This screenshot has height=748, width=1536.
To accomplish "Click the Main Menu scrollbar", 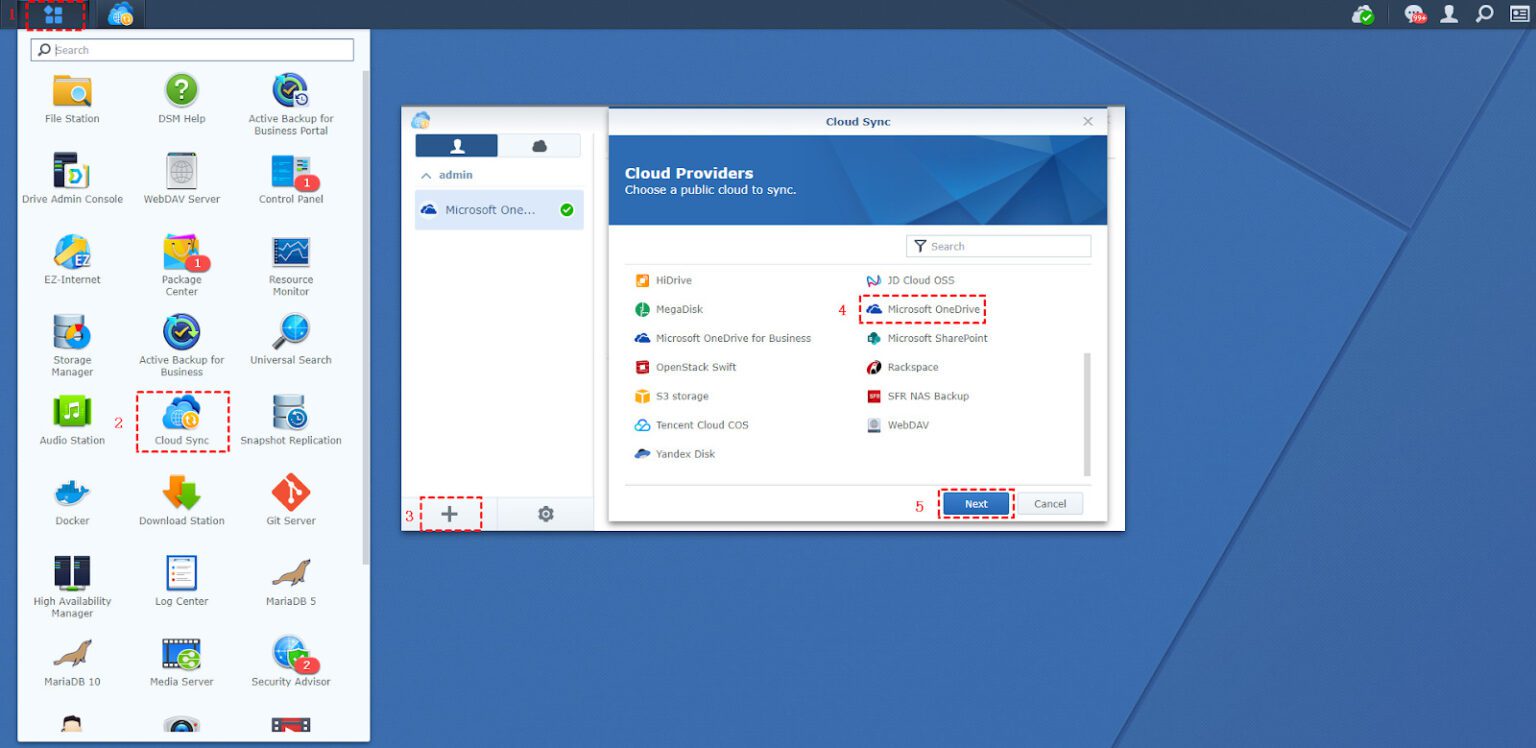I will point(366,318).
